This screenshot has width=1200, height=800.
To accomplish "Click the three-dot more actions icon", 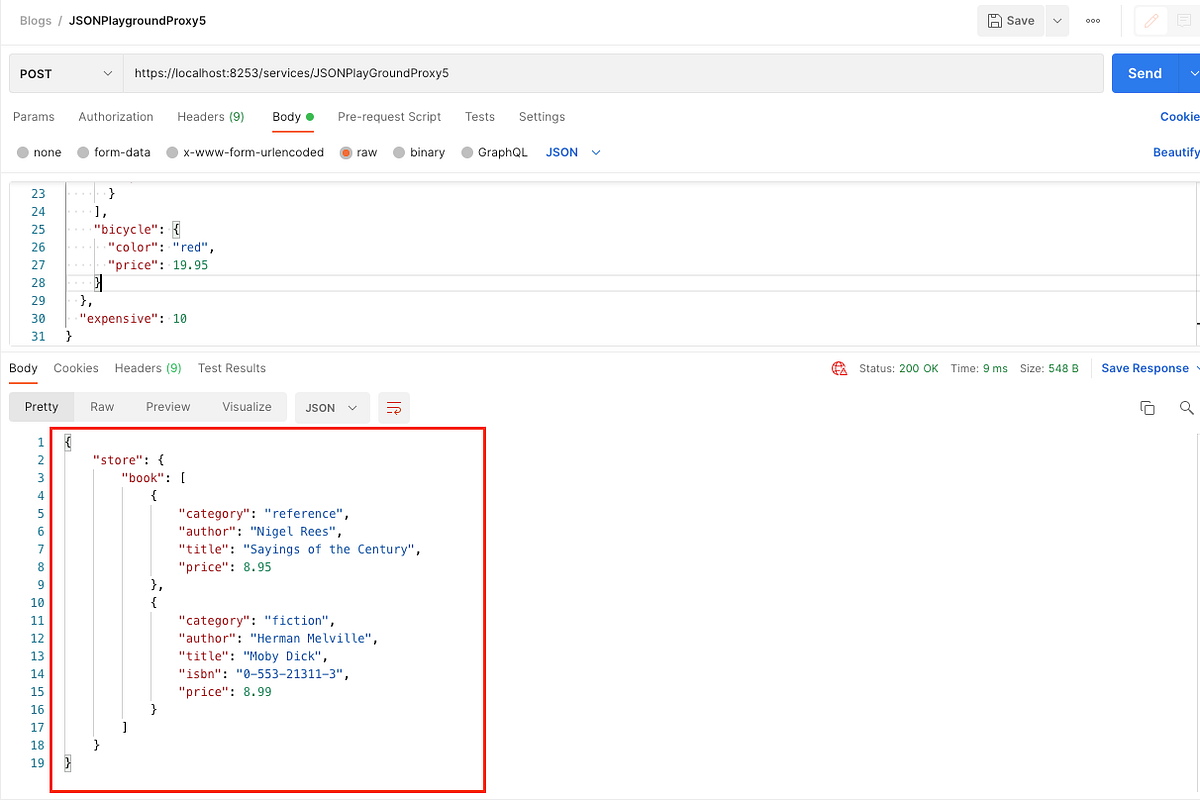I will click(1092, 20).
